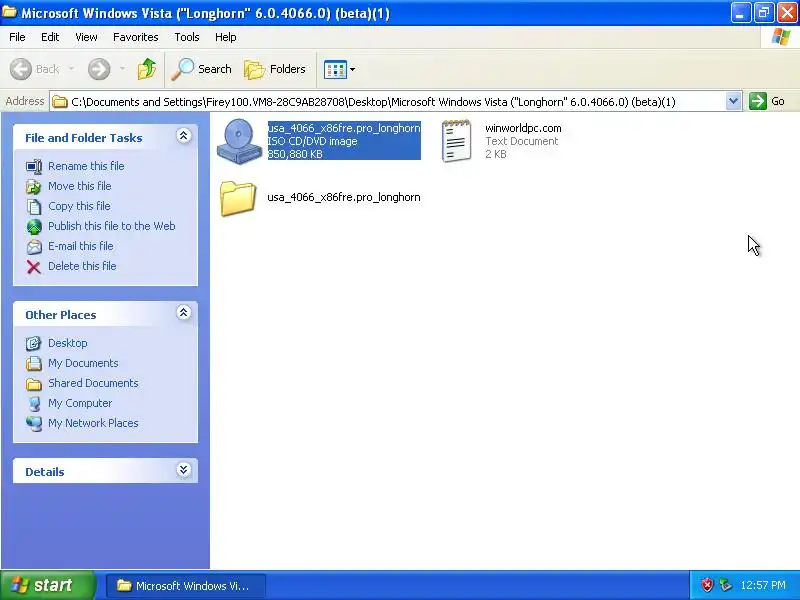Click the Forward navigation arrow icon

(x=99, y=69)
